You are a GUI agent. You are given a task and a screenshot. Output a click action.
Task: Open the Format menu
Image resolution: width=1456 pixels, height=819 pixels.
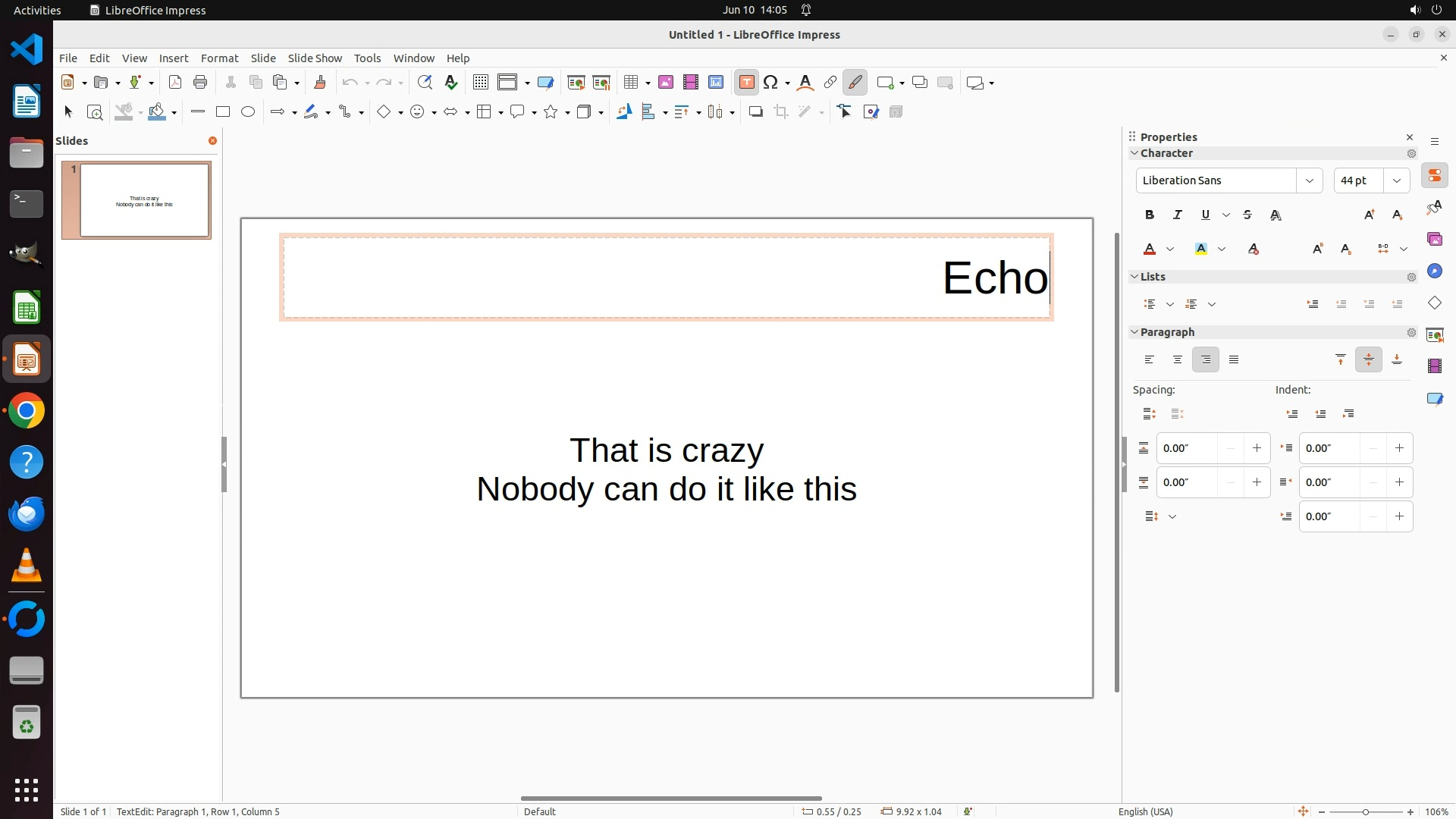[219, 58]
